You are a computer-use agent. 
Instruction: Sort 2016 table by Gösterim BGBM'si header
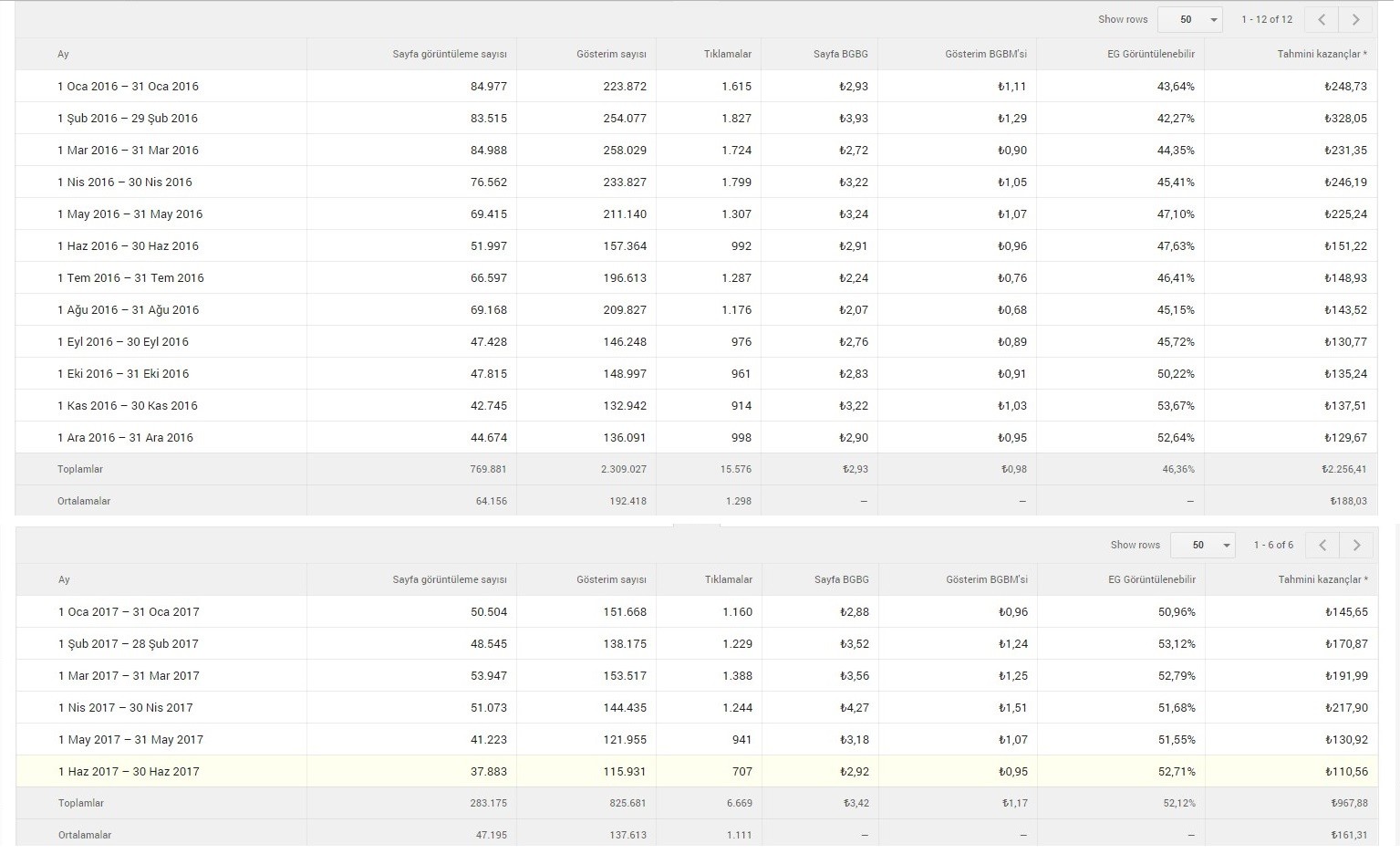pos(986,54)
